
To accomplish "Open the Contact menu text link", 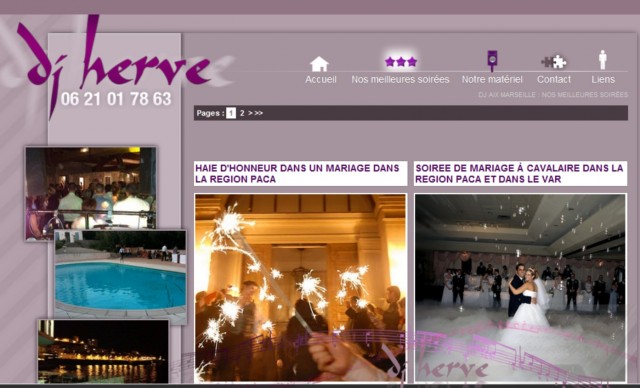I will pos(554,80).
